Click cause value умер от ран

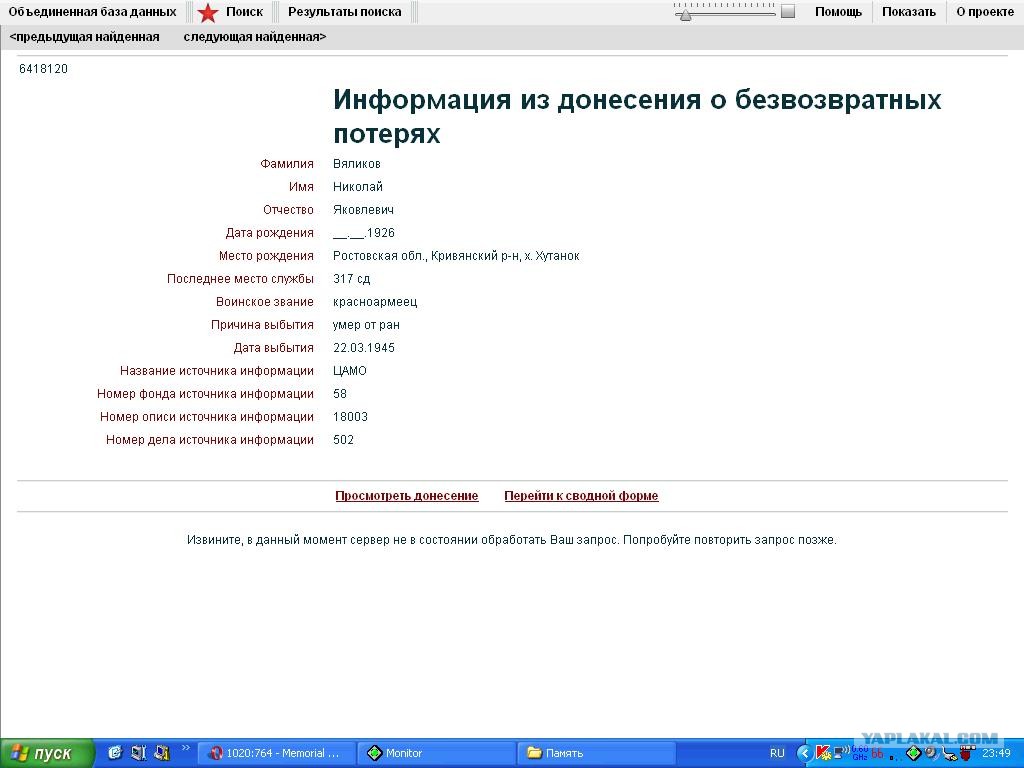point(366,325)
